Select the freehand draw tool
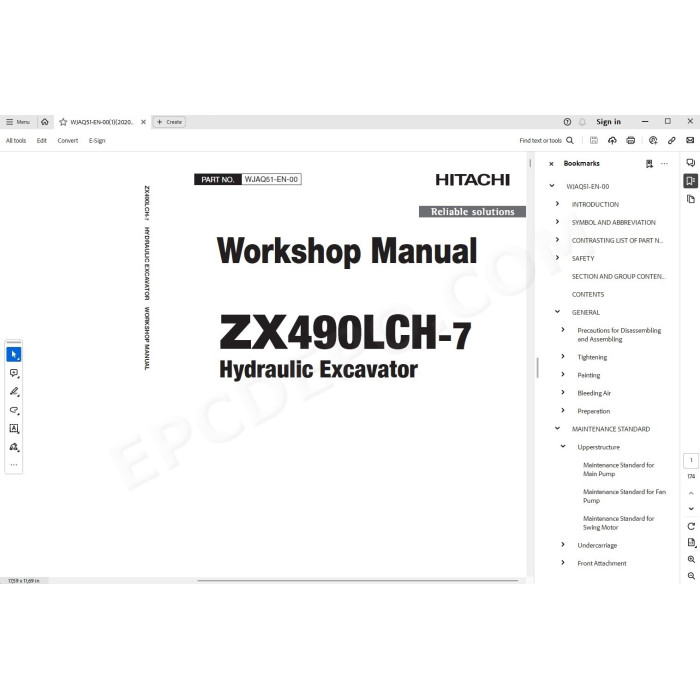Screen dimensions: 700x700 pos(14,410)
